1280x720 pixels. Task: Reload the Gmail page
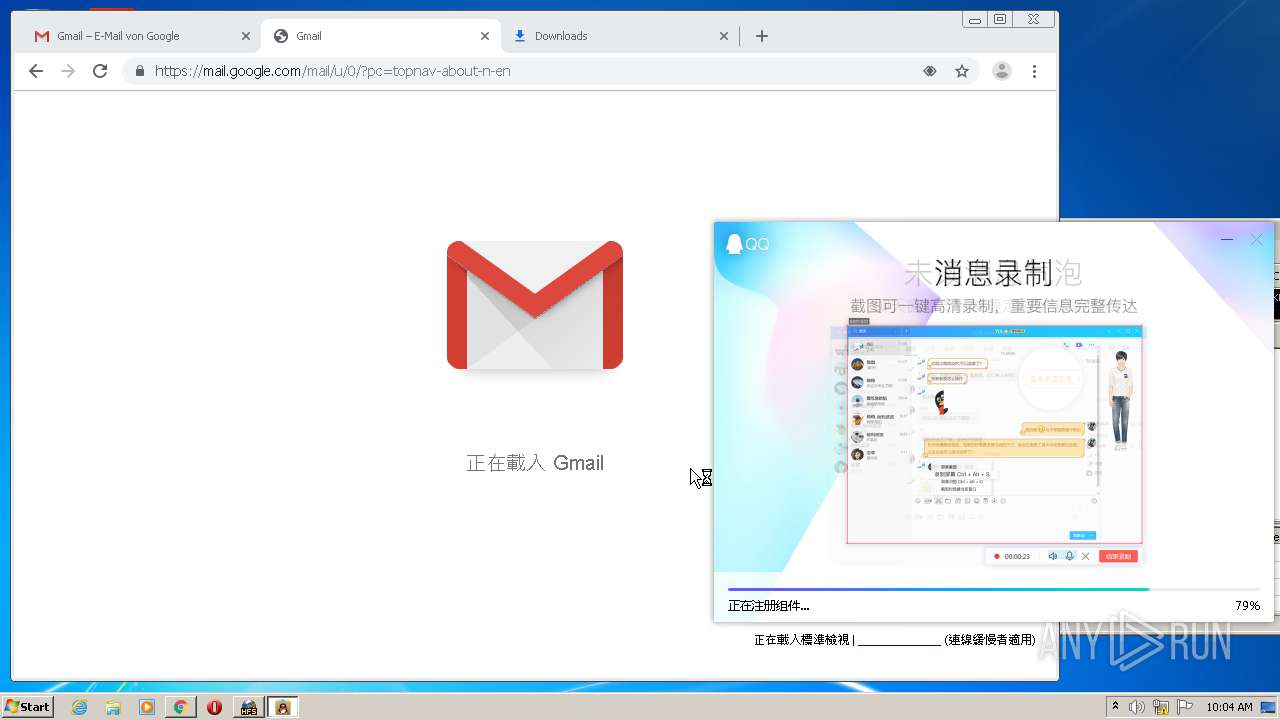(100, 71)
